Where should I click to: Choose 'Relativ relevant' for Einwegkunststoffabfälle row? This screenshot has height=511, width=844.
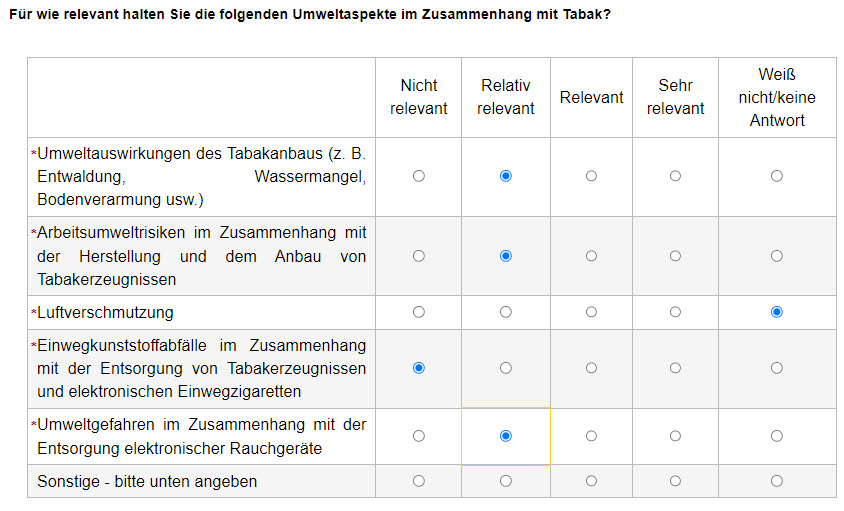pyautogui.click(x=505, y=368)
